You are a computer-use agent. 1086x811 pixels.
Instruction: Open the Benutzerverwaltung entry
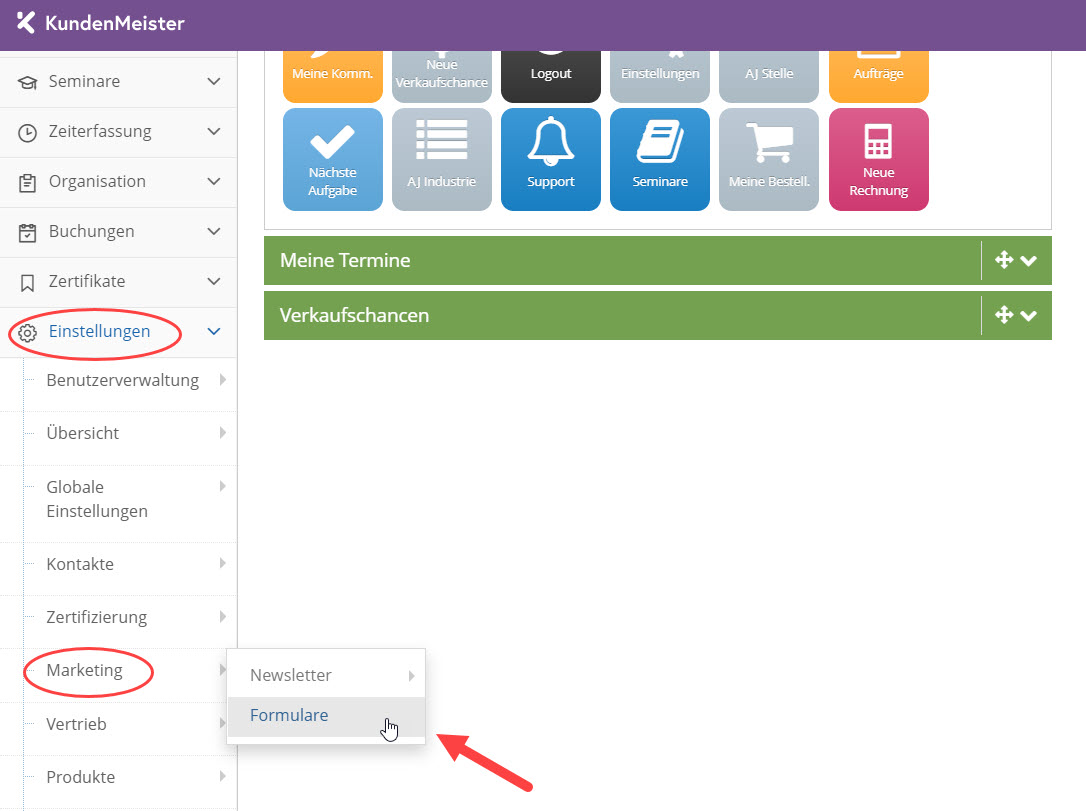123,380
